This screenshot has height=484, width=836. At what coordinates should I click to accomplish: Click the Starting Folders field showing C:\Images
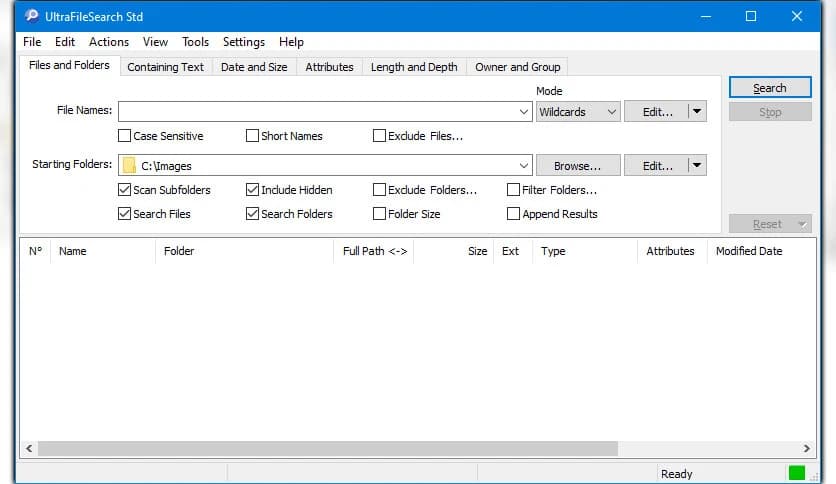pos(325,166)
